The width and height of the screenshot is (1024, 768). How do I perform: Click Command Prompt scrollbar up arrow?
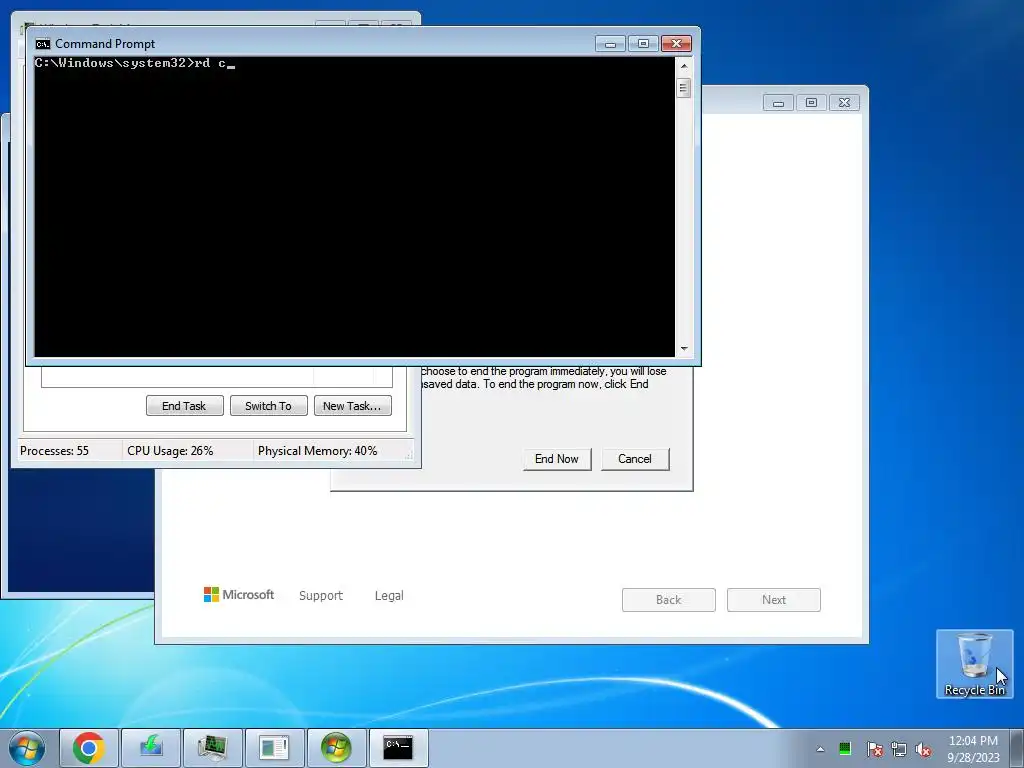(684, 66)
